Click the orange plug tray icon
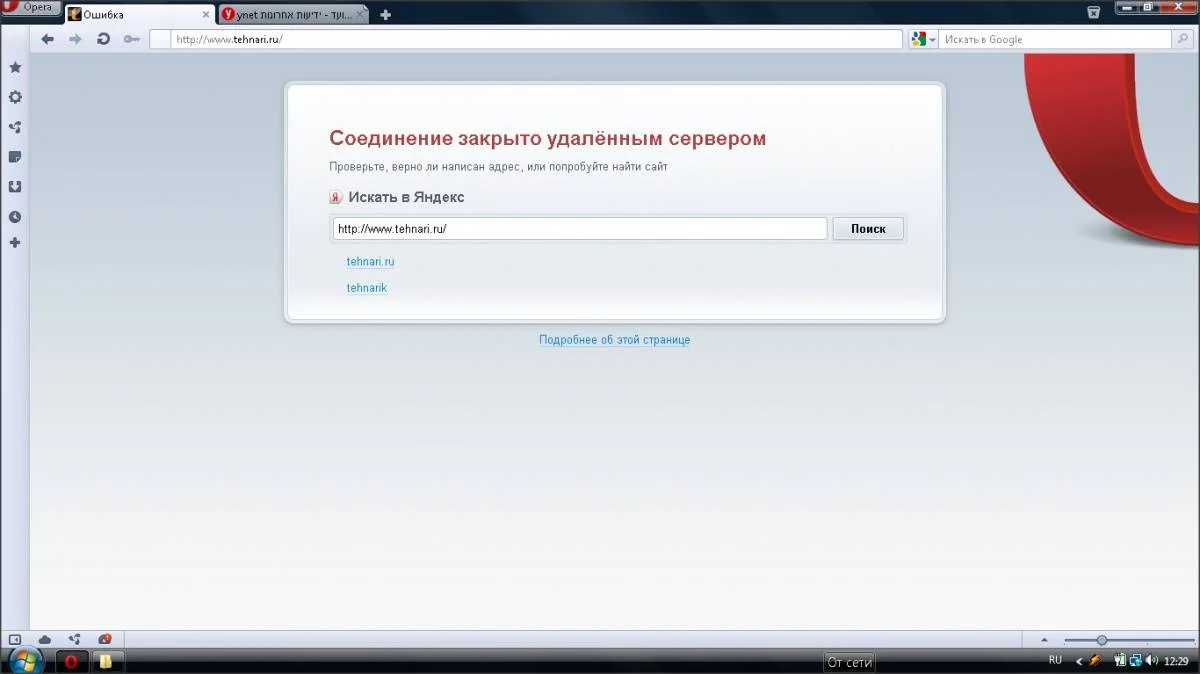This screenshot has height=674, width=1200. pyautogui.click(x=1096, y=660)
